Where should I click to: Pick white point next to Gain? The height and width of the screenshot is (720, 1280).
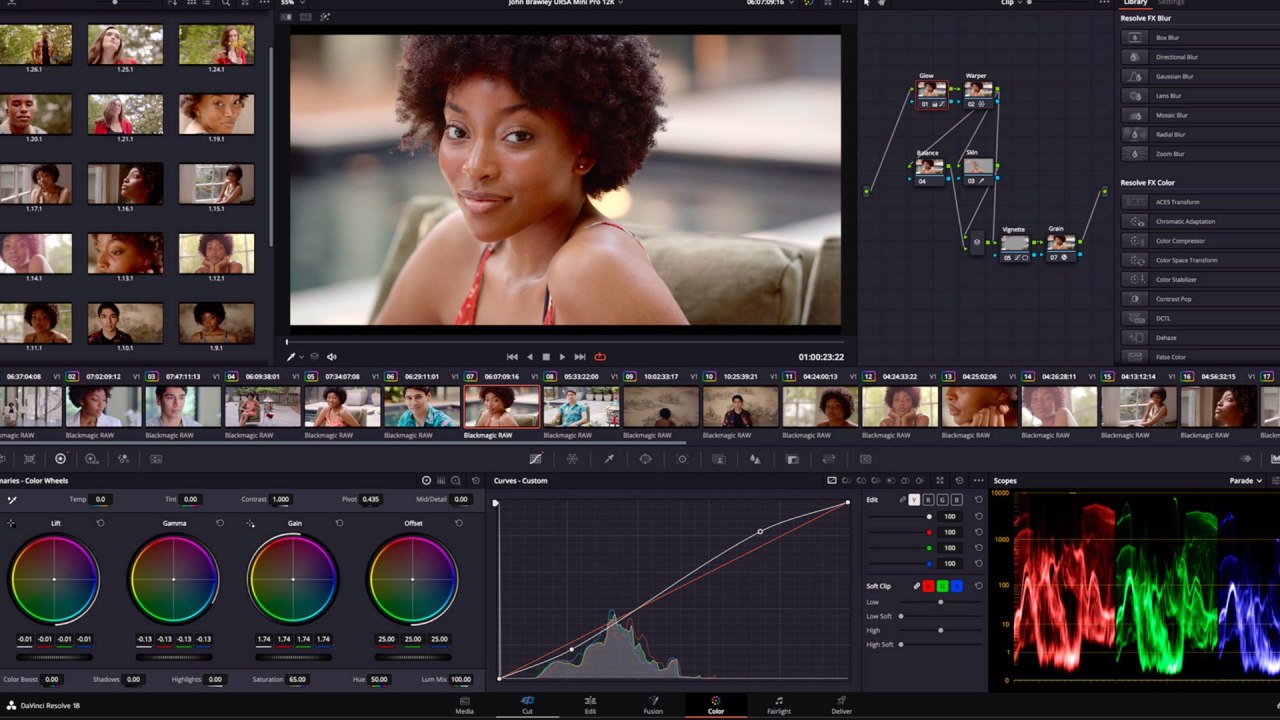pyautogui.click(x=250, y=523)
